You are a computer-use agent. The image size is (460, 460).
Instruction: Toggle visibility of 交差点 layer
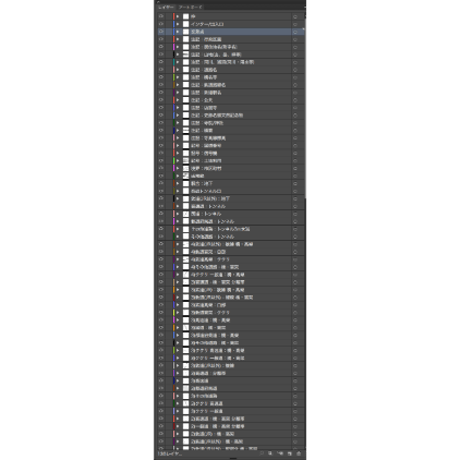tap(161, 32)
